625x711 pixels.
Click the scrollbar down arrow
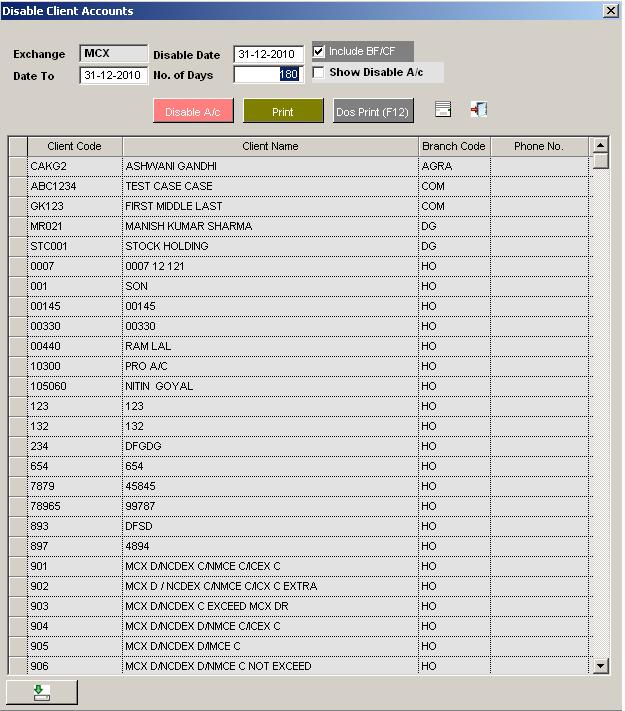(x=600, y=665)
